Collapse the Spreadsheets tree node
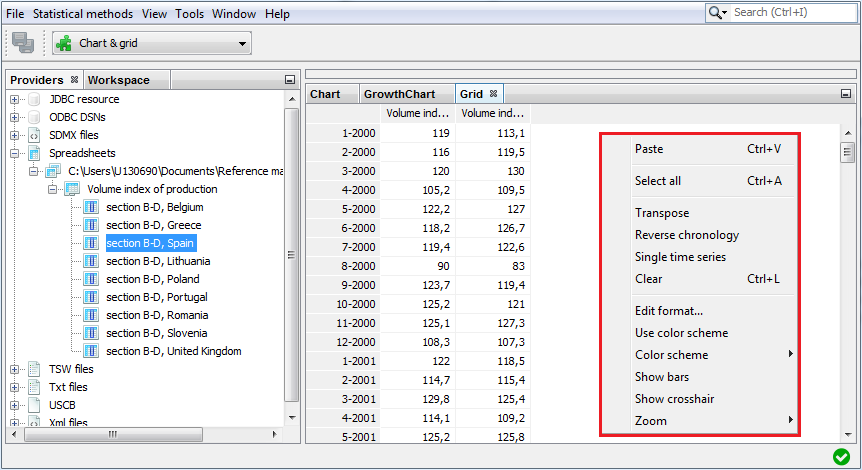 point(15,153)
